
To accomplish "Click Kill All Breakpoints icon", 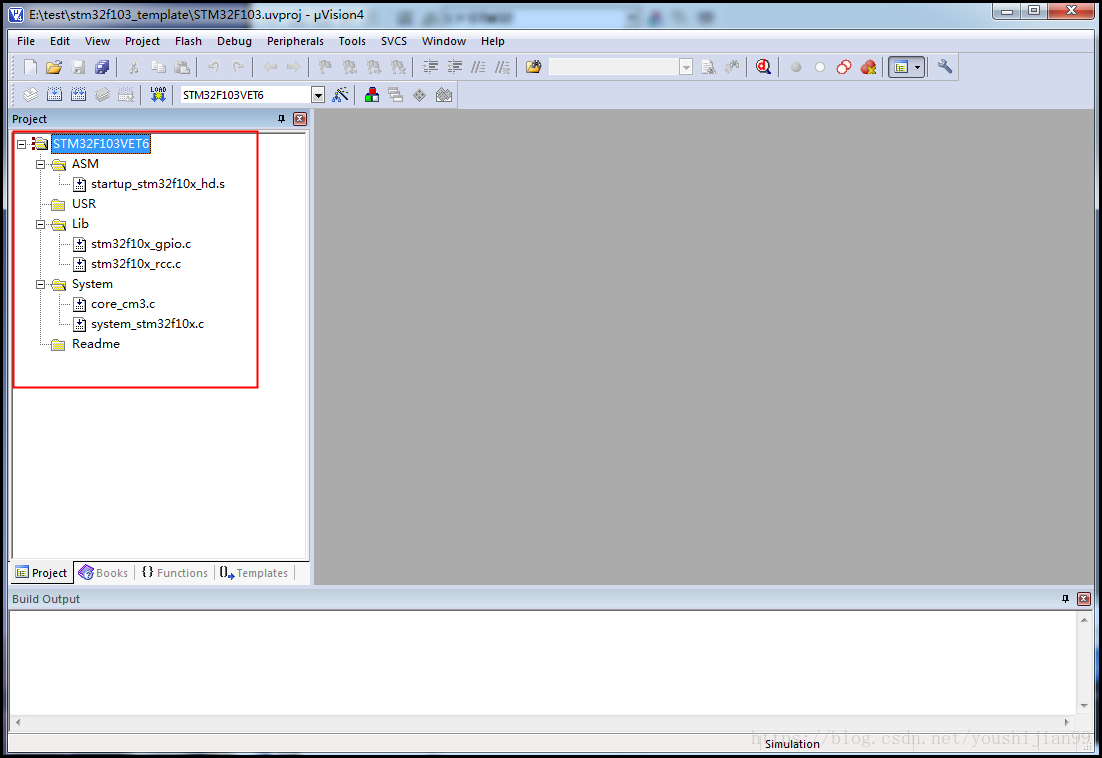I will [869, 67].
